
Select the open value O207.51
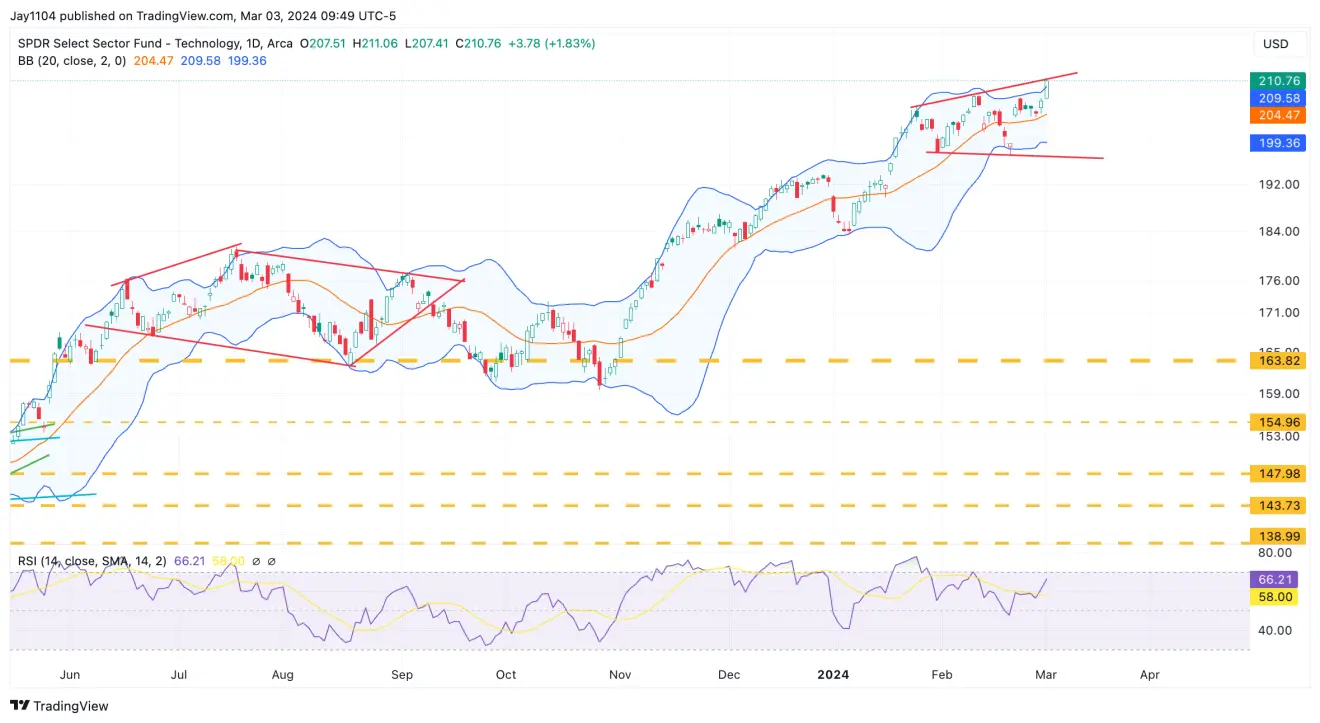[324, 44]
